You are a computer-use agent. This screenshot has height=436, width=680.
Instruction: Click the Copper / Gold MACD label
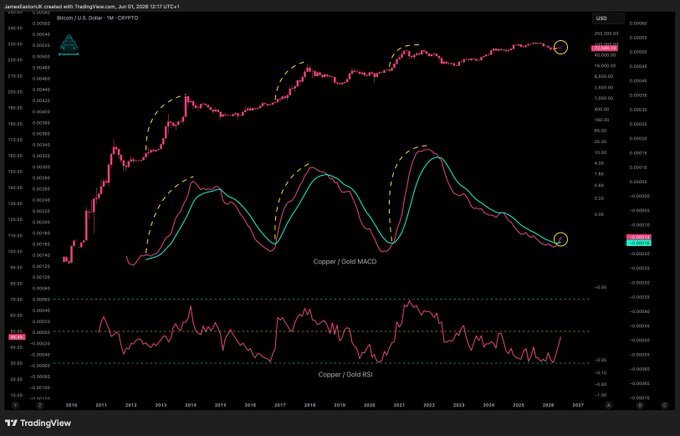click(x=345, y=262)
